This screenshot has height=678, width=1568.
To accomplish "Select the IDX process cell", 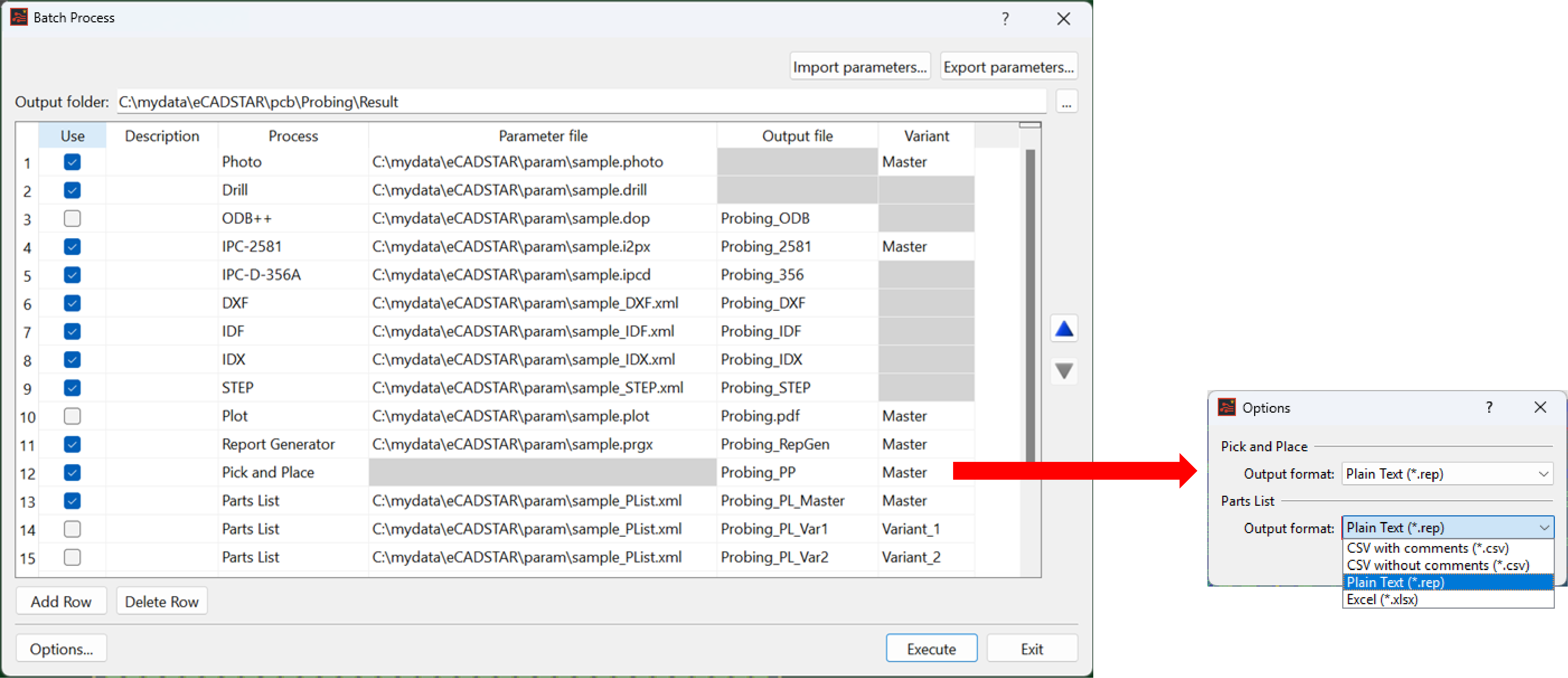I will (x=293, y=359).
